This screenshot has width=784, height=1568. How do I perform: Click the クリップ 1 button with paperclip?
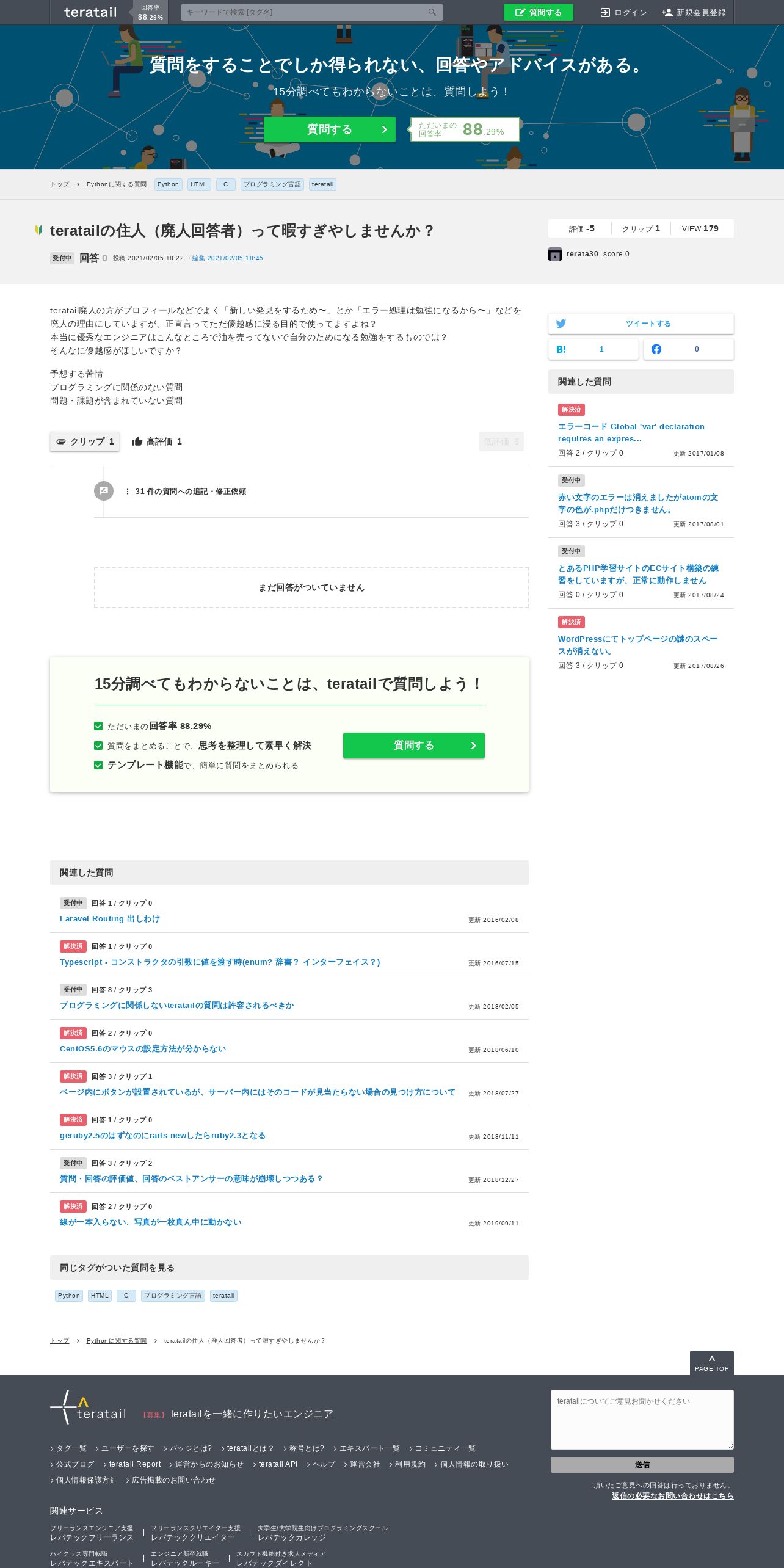(85, 441)
